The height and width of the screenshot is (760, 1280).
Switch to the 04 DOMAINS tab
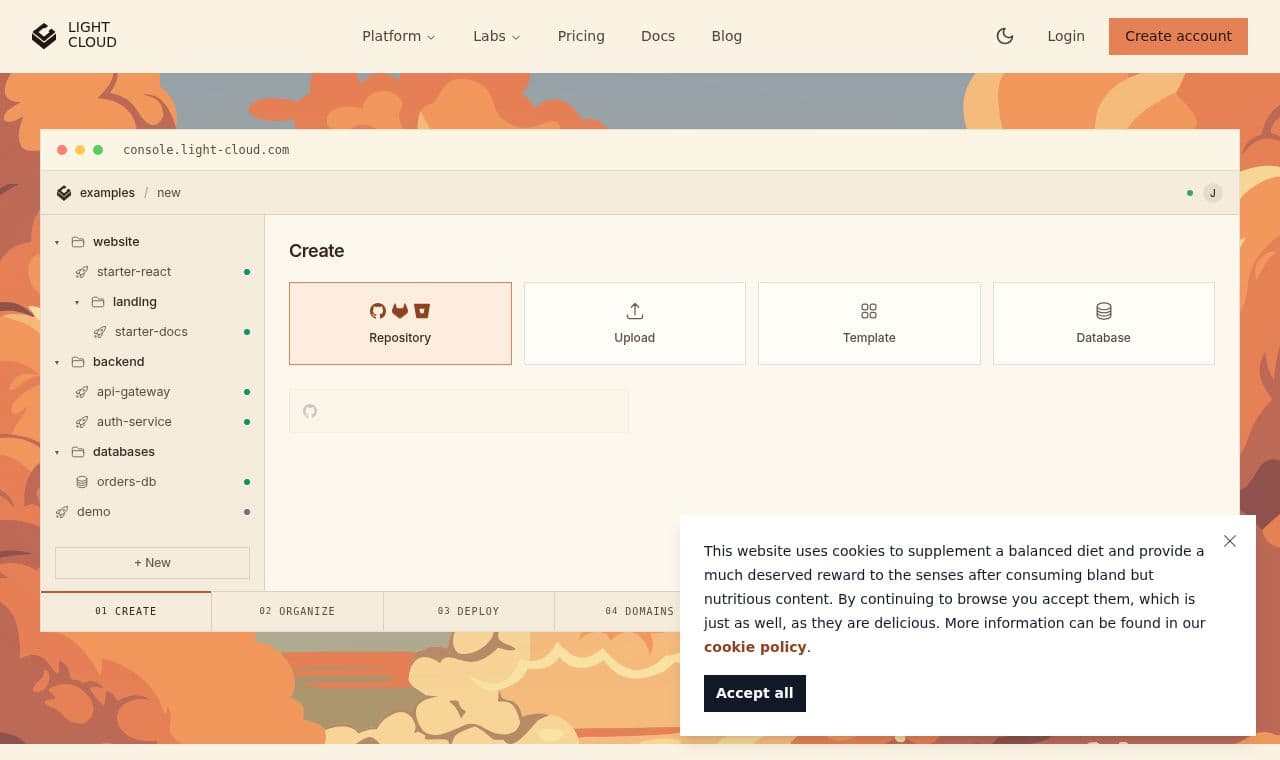639,611
